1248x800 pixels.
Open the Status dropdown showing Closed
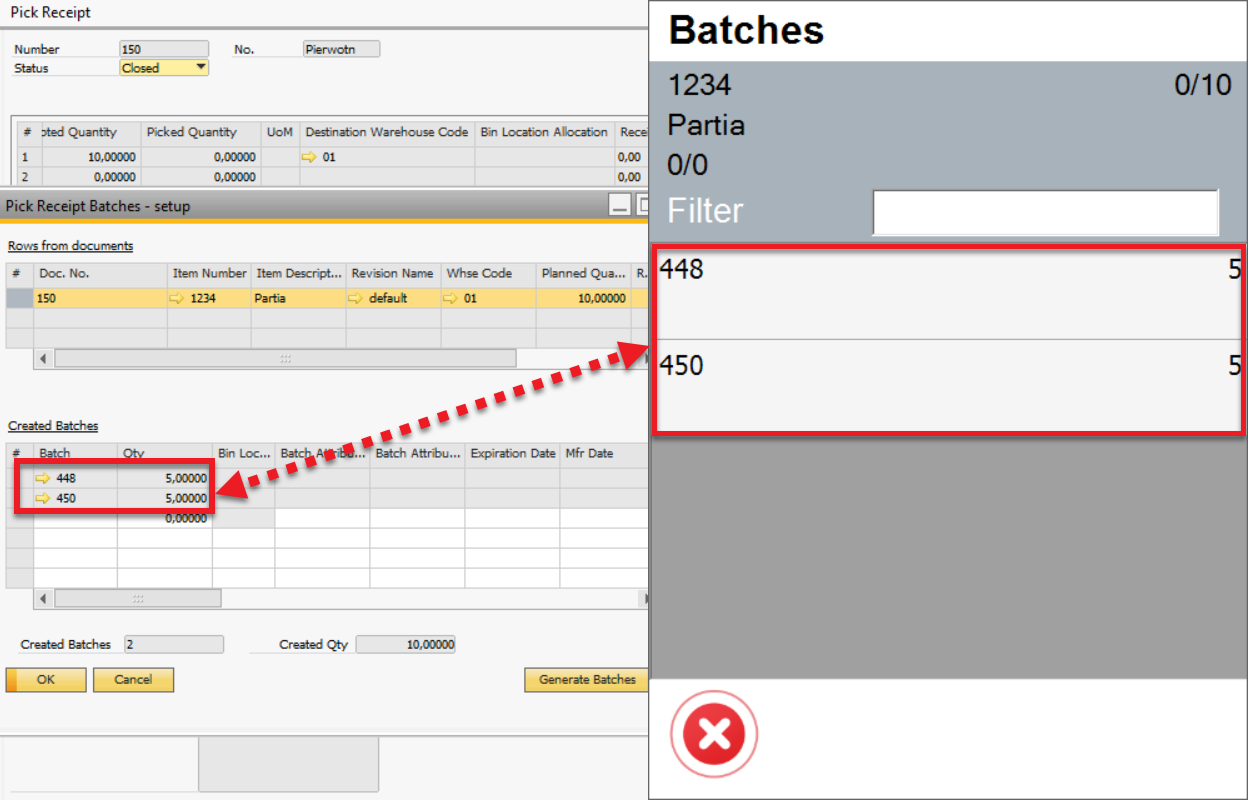pos(201,68)
